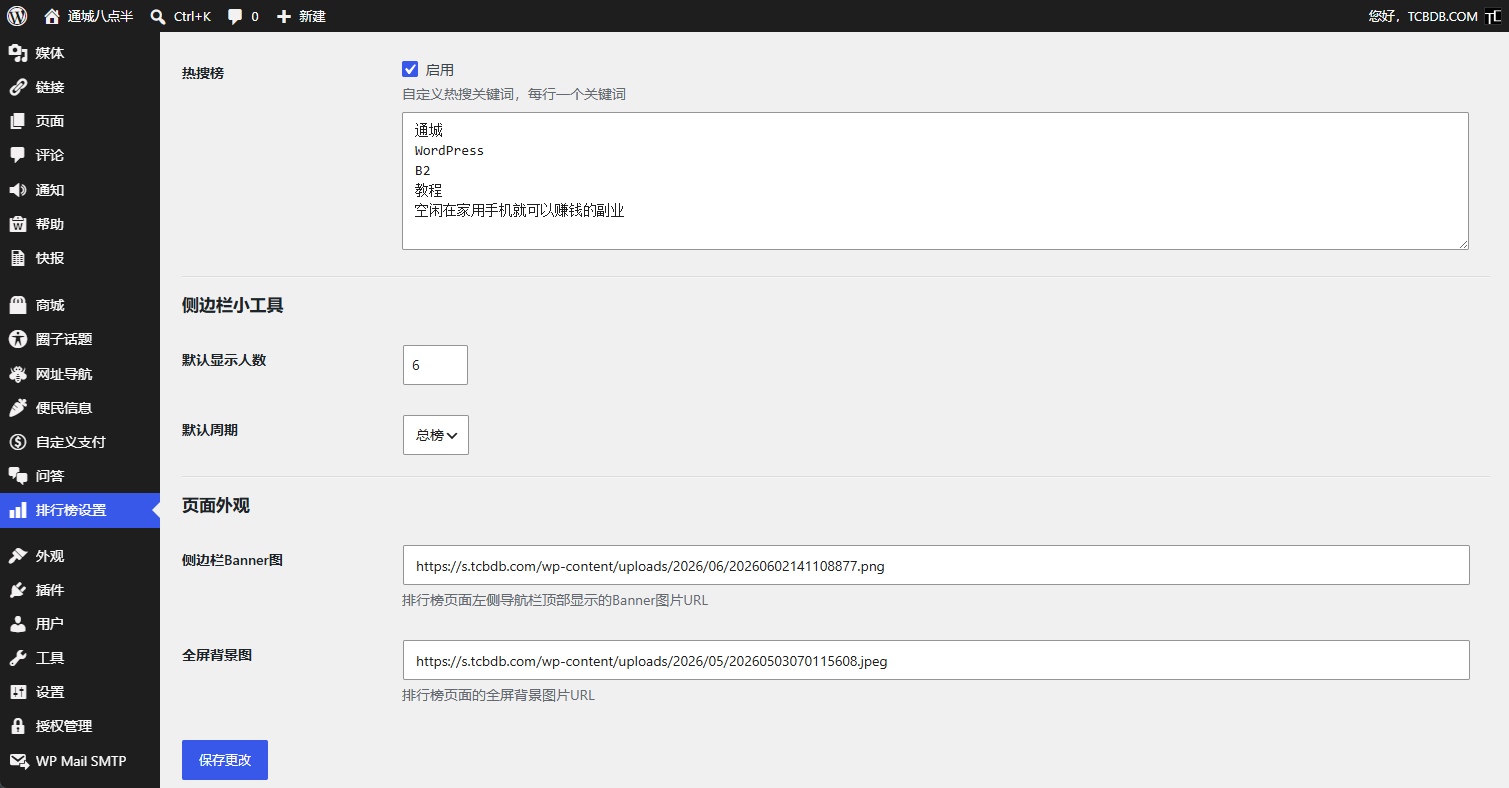Image resolution: width=1509 pixels, height=788 pixels.
Task: Click the 网址导航 menu label
Action: [64, 374]
